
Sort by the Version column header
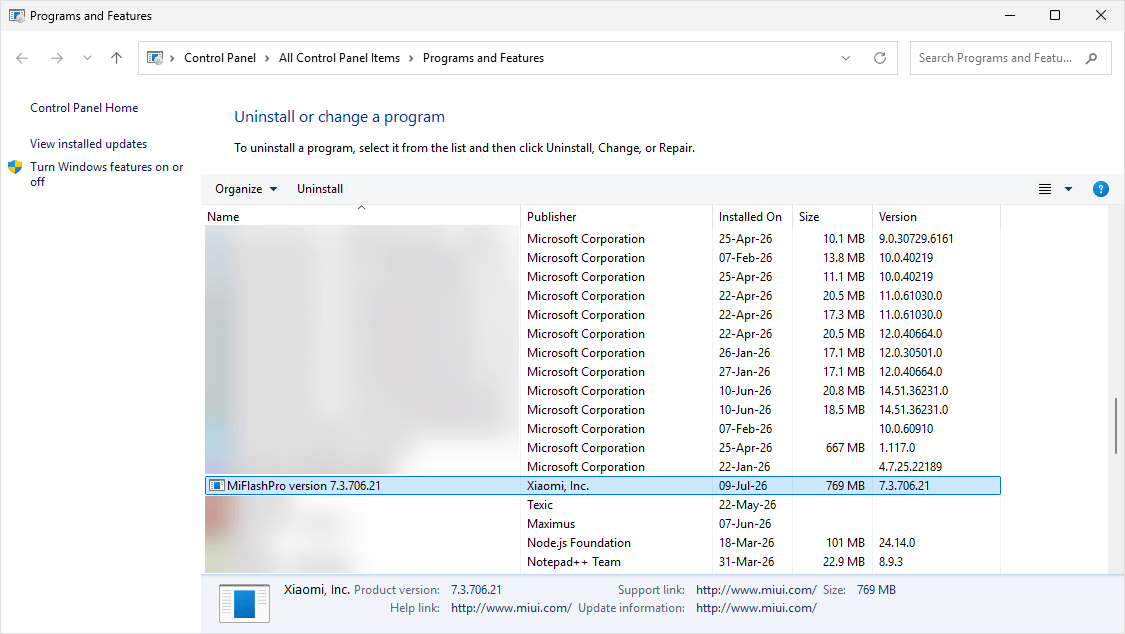coord(936,217)
